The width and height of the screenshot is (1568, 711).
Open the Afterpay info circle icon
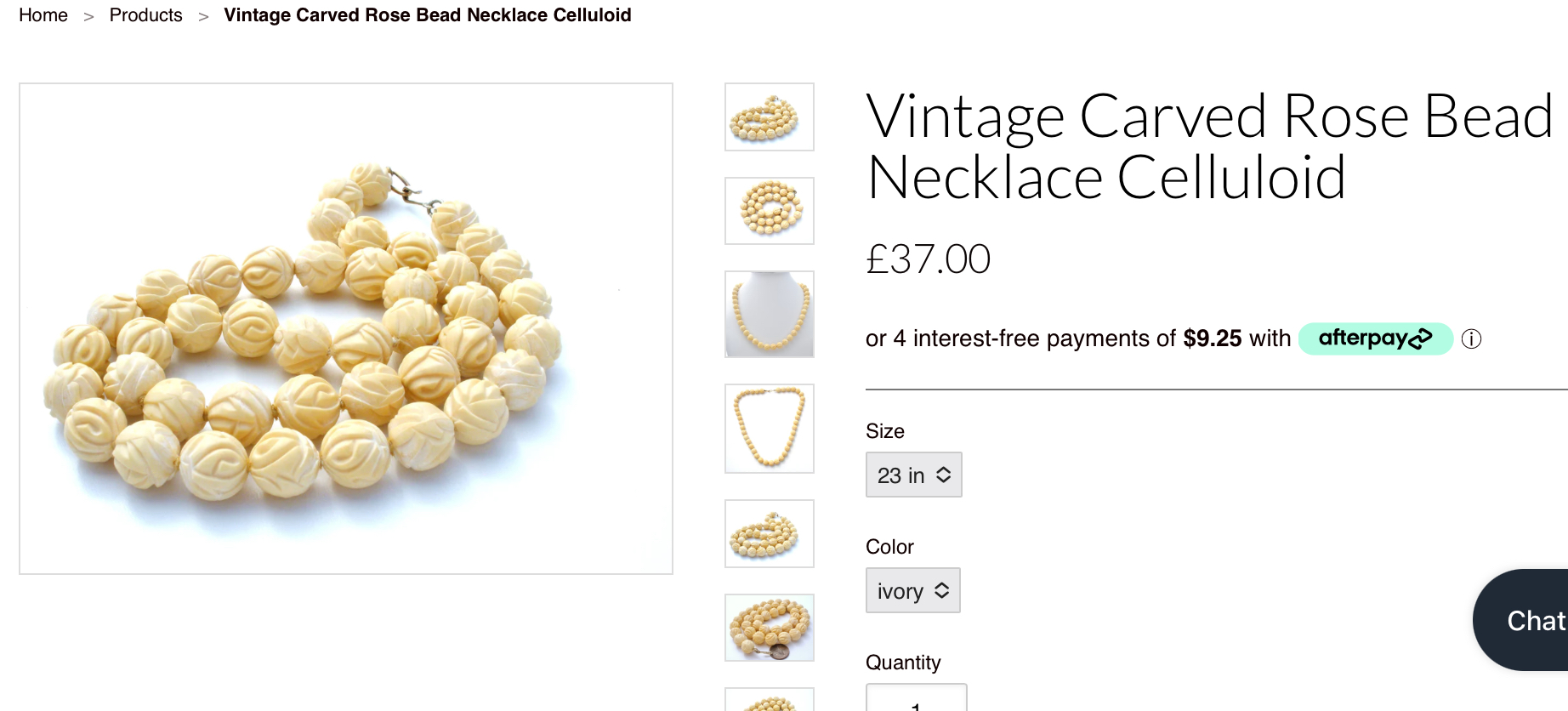(x=1471, y=339)
